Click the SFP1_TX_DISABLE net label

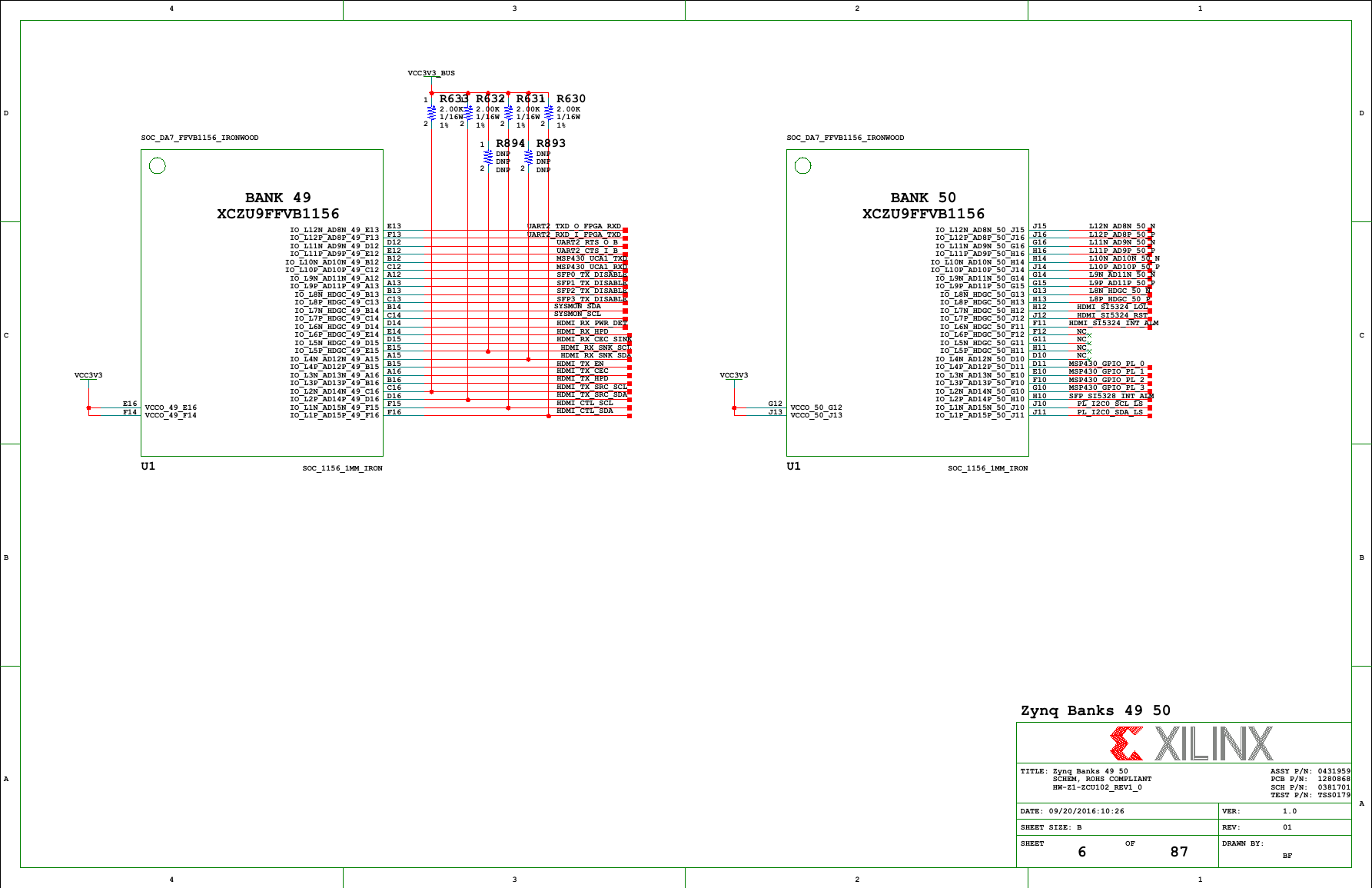591,283
